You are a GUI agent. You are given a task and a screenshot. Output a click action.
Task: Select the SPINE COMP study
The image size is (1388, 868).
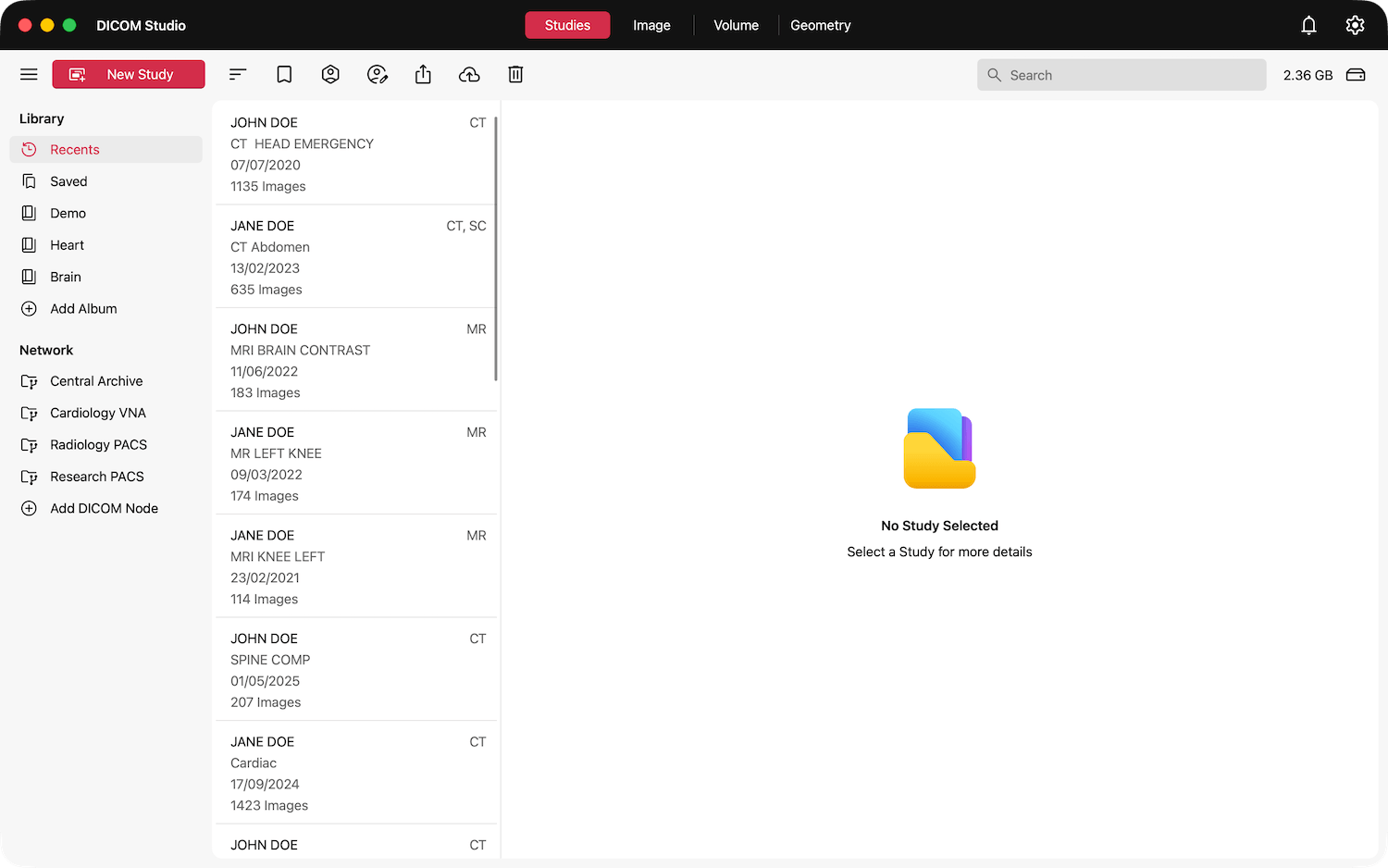click(356, 669)
